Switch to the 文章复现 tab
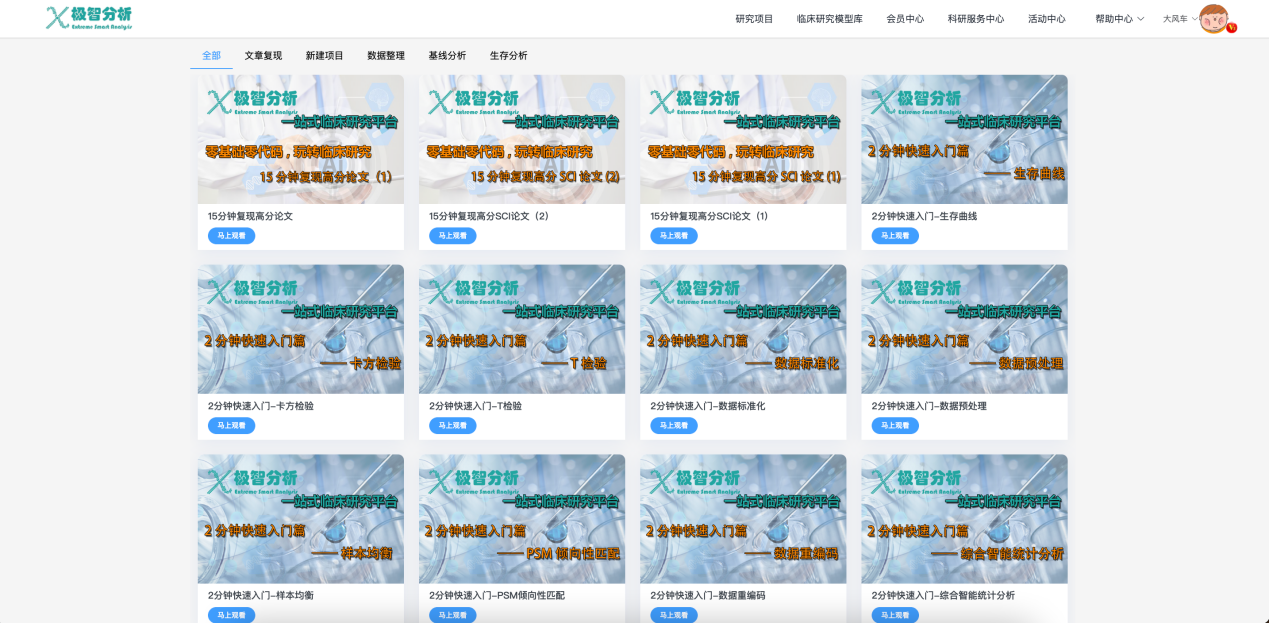 [263, 56]
